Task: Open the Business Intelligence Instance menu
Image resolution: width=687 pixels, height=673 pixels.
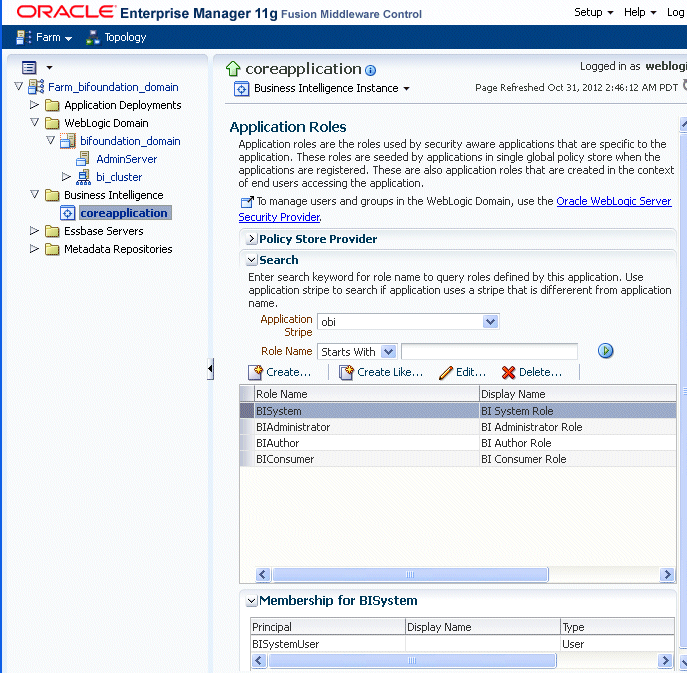Action: [332, 89]
